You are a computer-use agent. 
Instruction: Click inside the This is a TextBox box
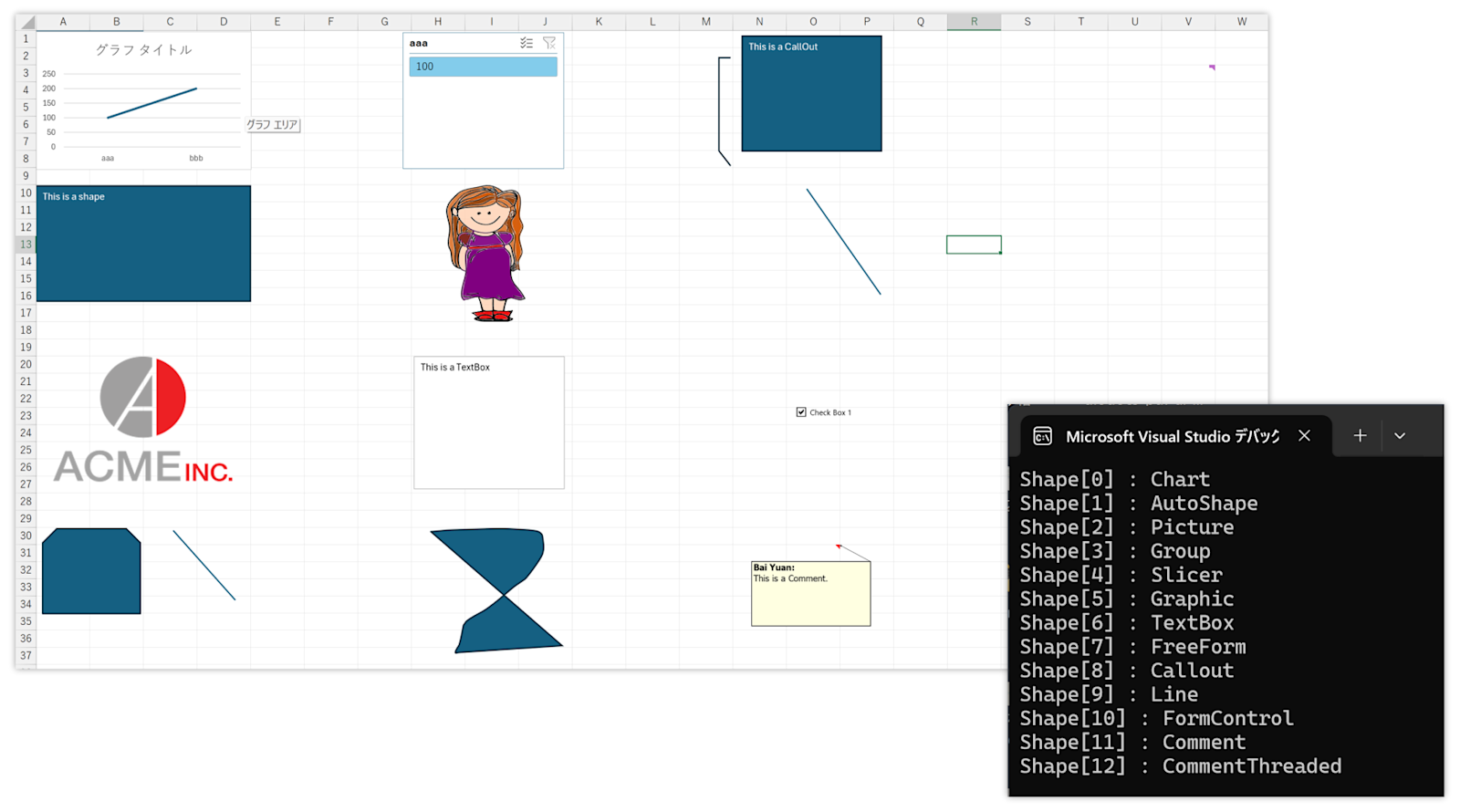coord(489,422)
